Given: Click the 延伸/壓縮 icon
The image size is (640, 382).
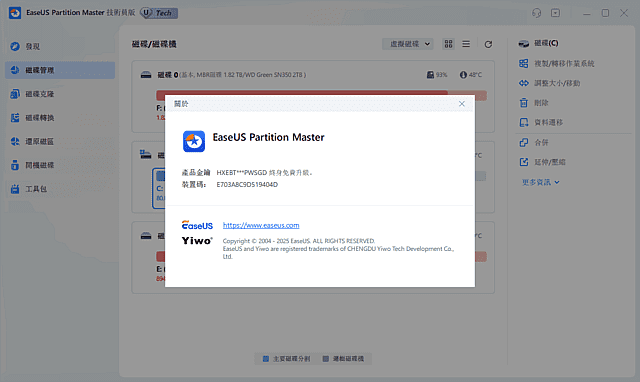Looking at the screenshot, I should (524, 162).
